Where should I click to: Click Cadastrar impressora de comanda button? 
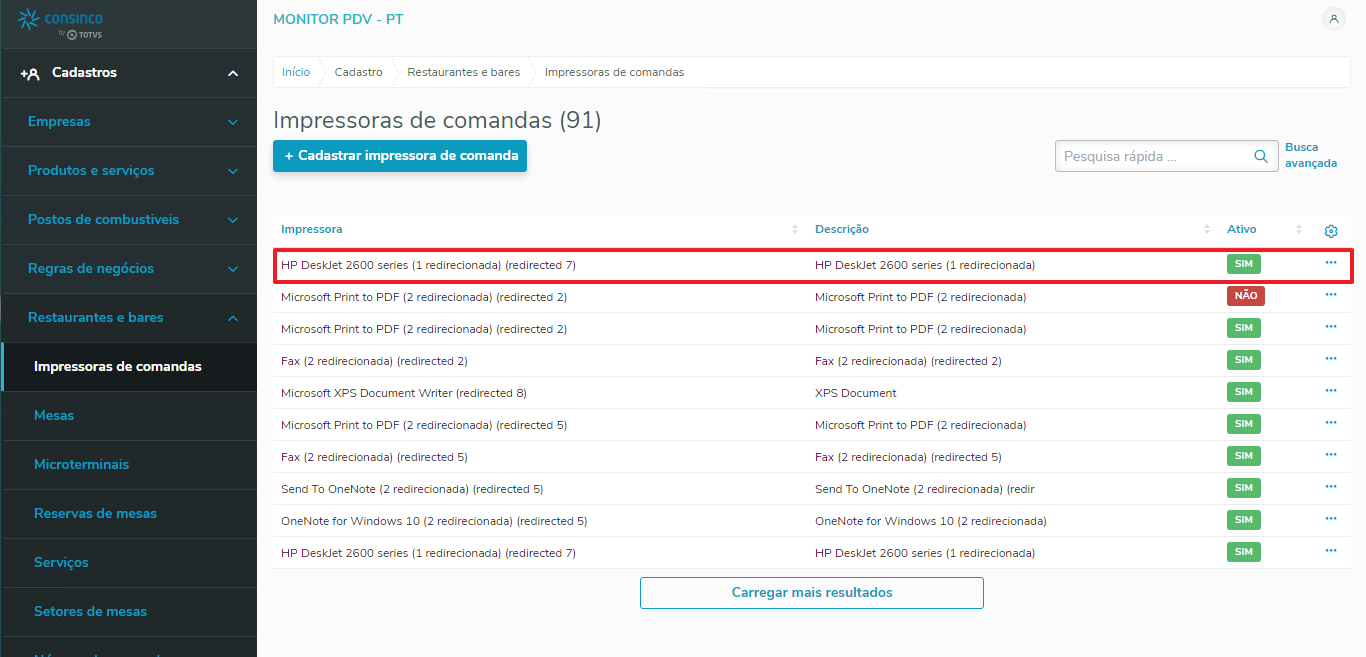click(400, 156)
